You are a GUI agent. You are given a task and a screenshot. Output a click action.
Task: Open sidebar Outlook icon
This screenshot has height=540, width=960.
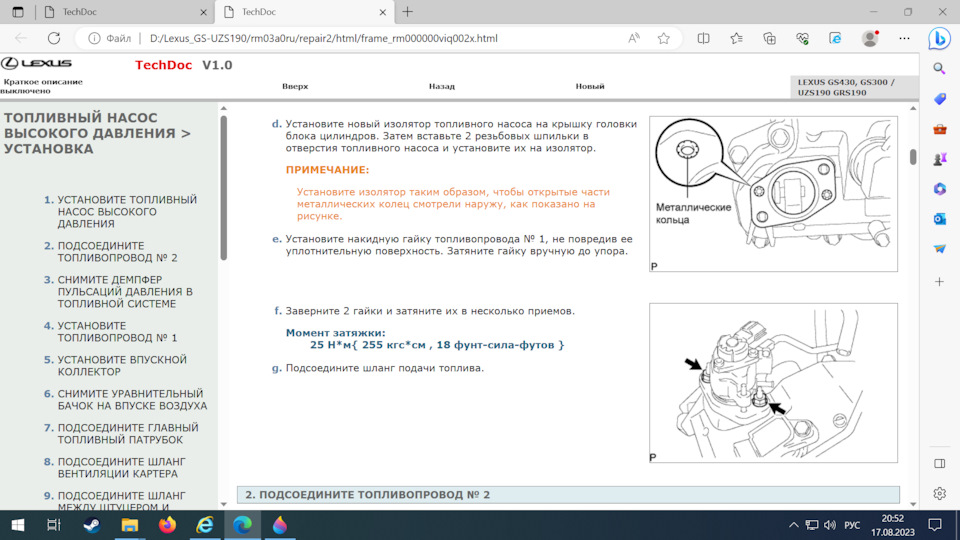point(940,219)
